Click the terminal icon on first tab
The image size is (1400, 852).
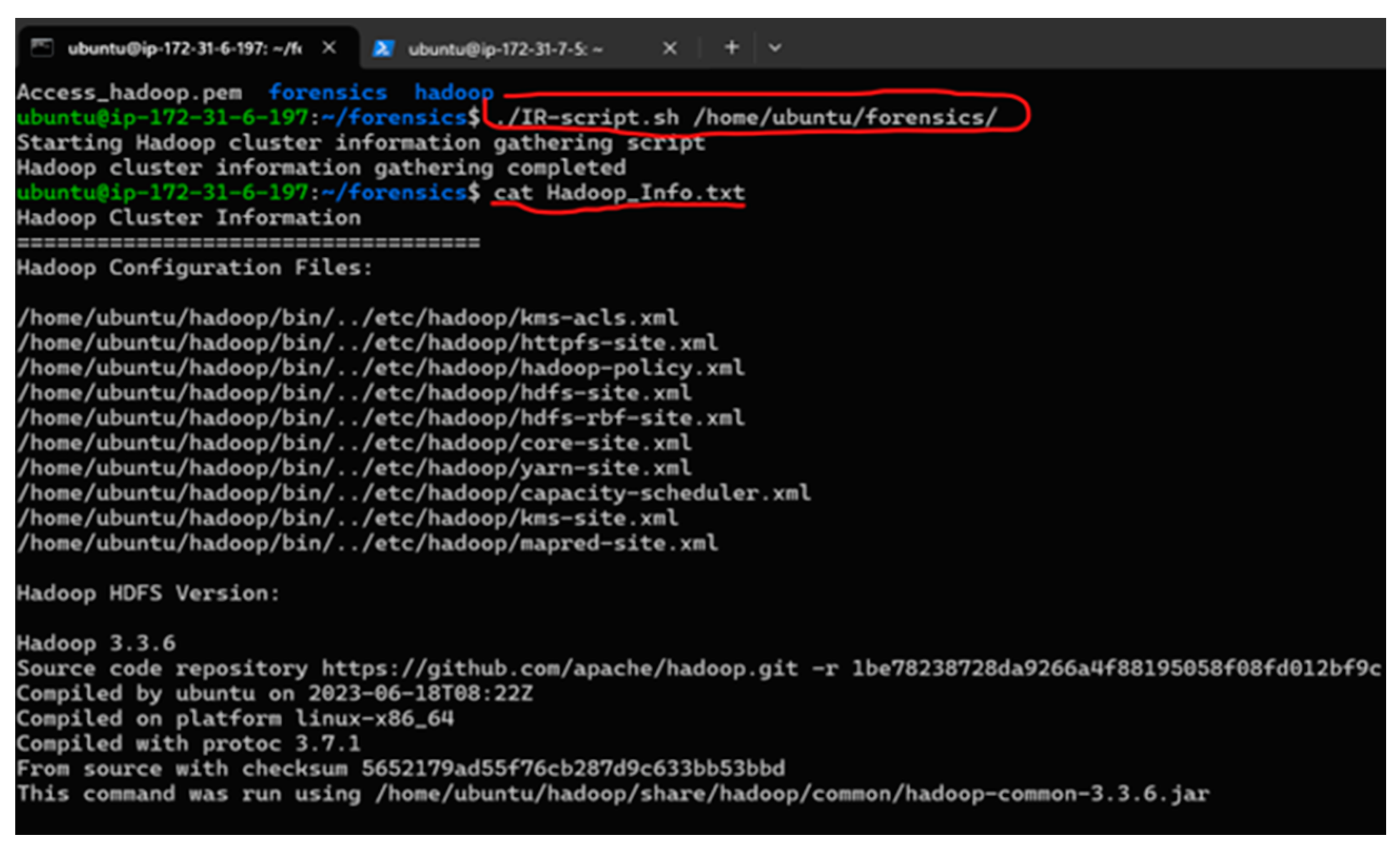coord(42,48)
